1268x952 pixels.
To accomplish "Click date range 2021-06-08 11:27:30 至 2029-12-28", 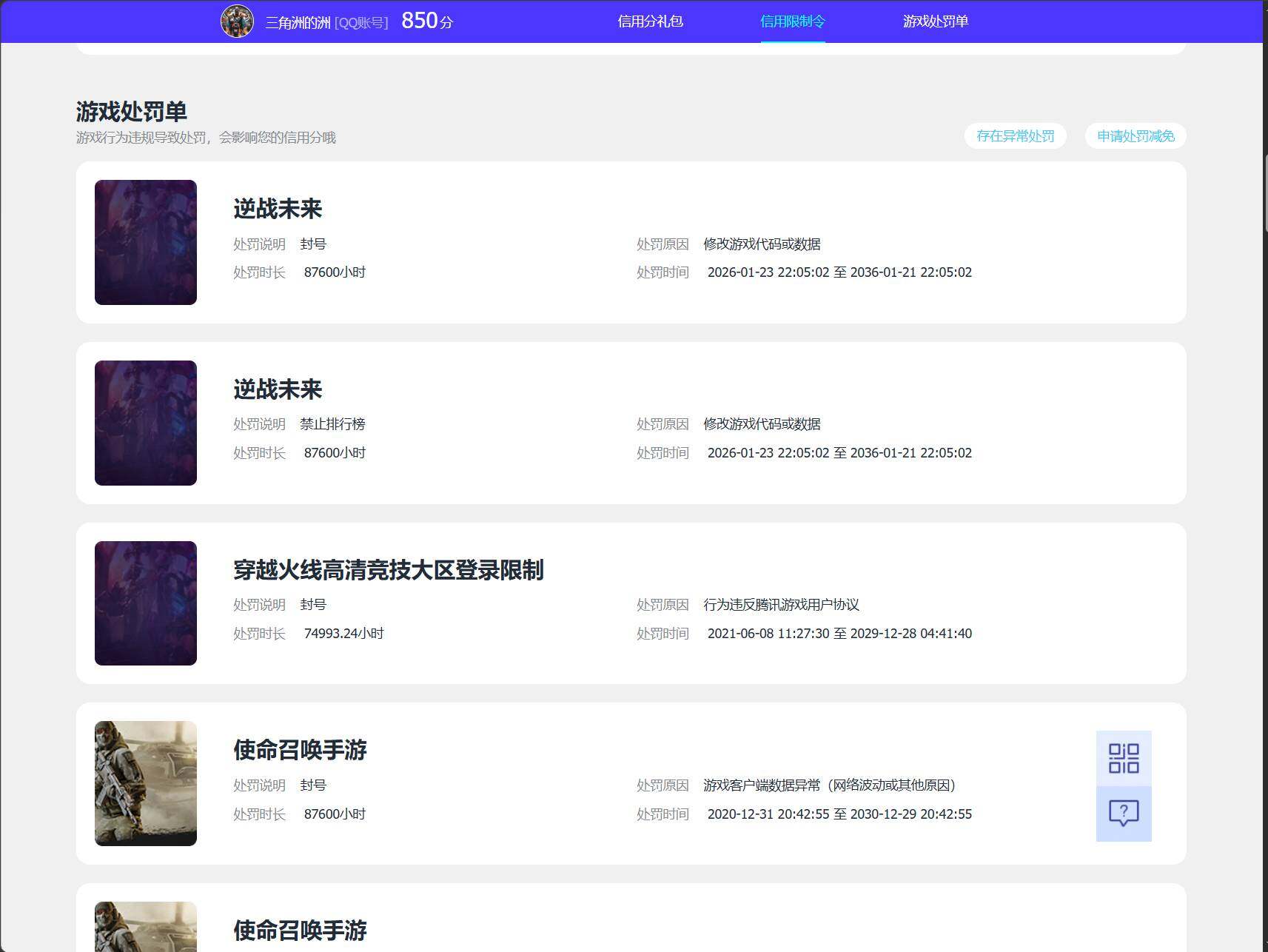I will pyautogui.click(x=839, y=634).
